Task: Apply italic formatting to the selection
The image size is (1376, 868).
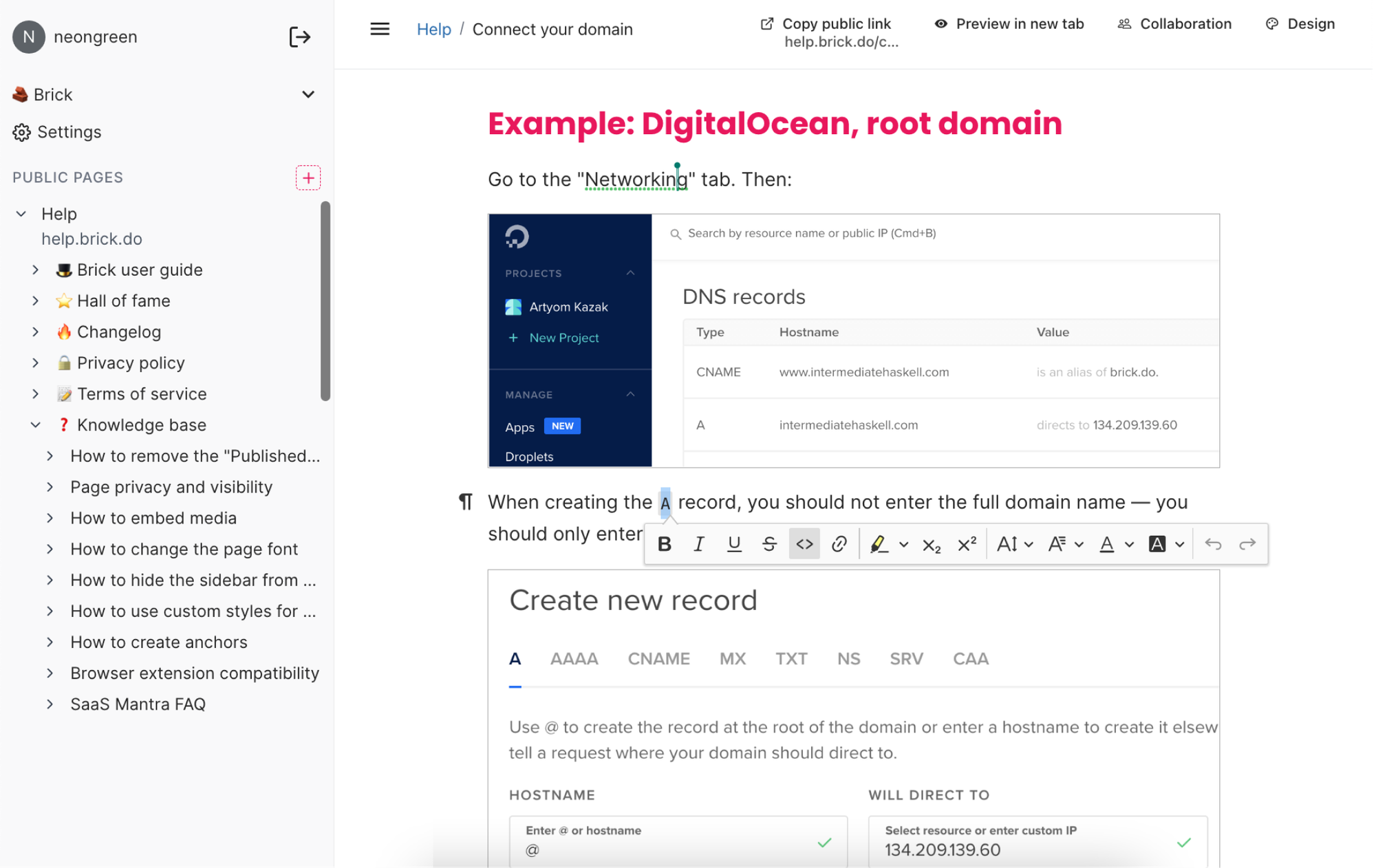Action: 699,544
